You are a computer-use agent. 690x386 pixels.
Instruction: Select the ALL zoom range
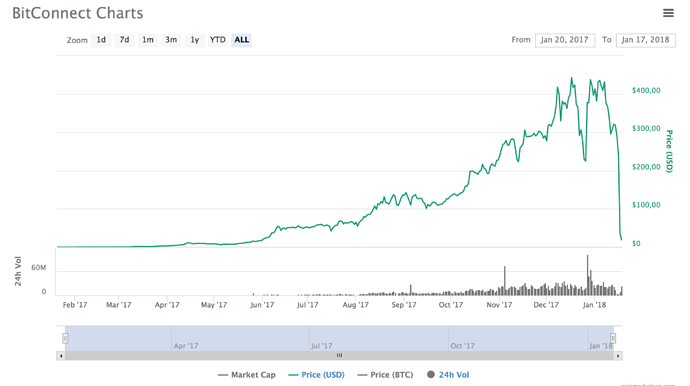click(242, 40)
